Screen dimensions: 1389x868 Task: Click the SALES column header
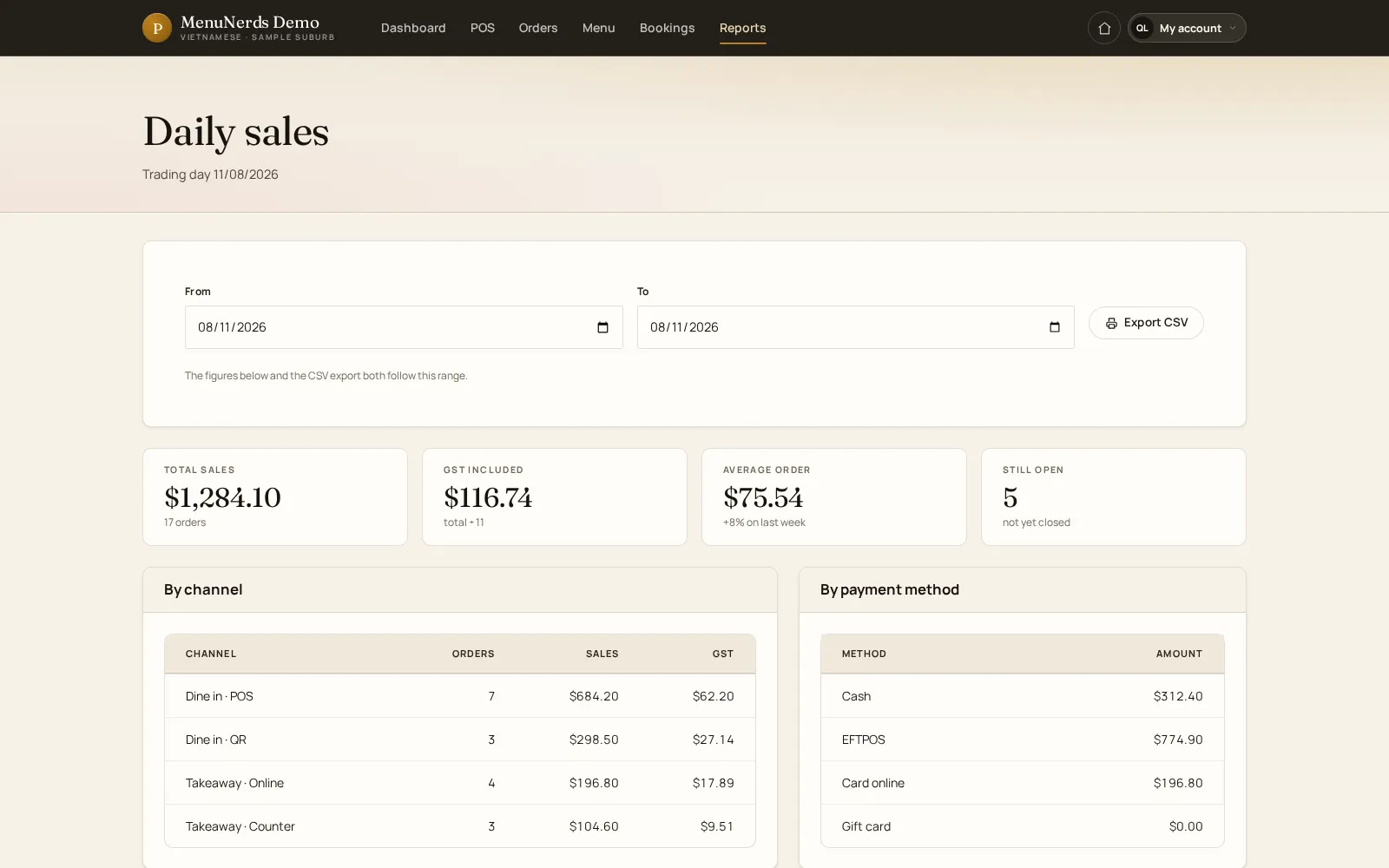[x=602, y=654]
